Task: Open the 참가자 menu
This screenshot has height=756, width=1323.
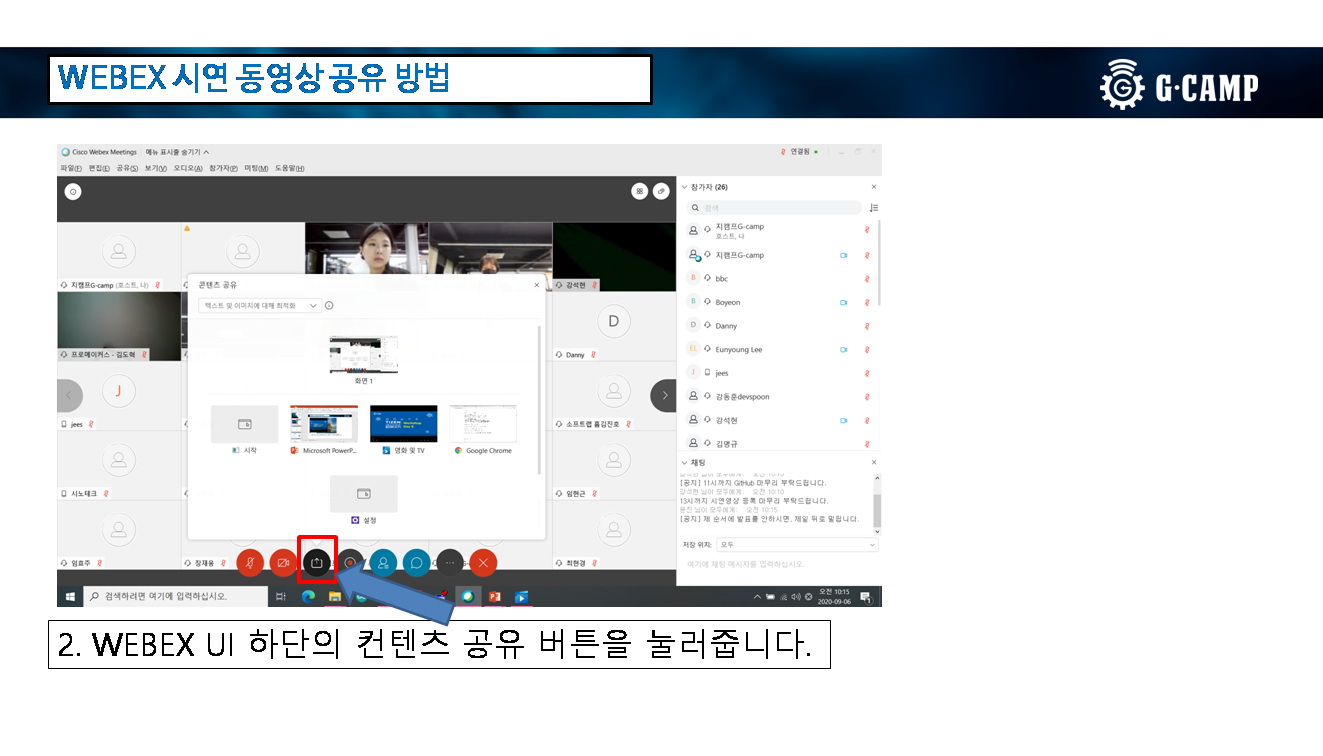Action: pyautogui.click(x=223, y=168)
